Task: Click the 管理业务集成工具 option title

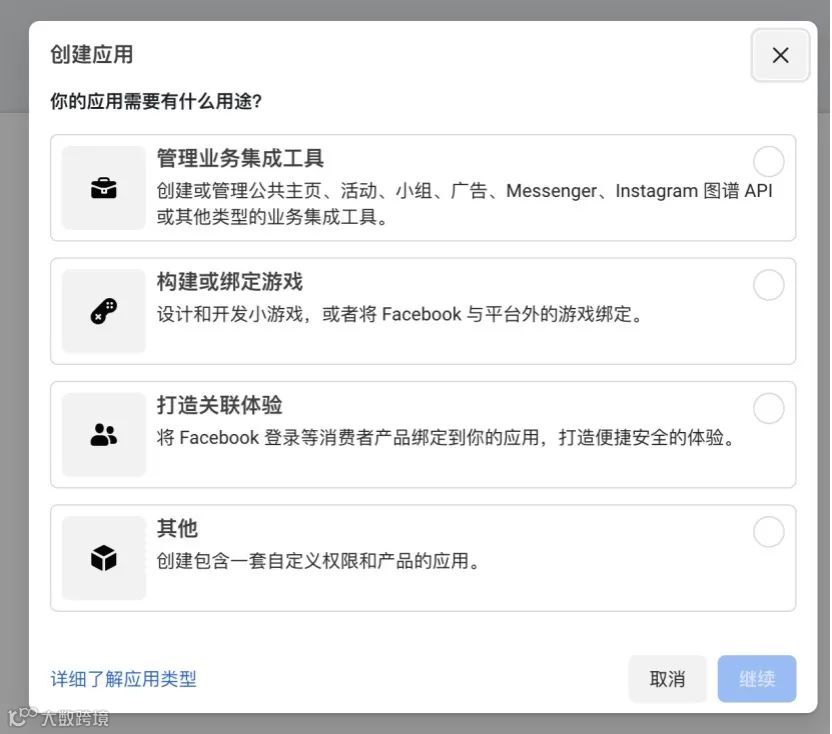Action: point(240,159)
